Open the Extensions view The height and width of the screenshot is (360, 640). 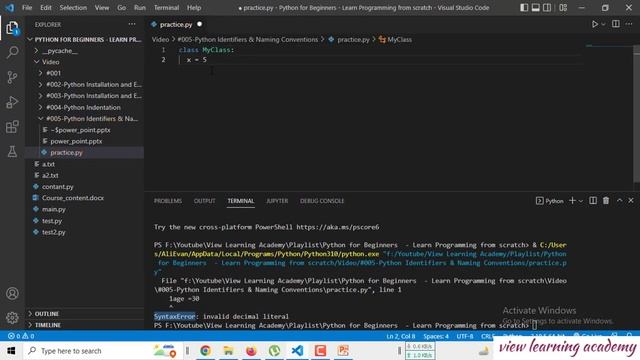click(x=12, y=127)
